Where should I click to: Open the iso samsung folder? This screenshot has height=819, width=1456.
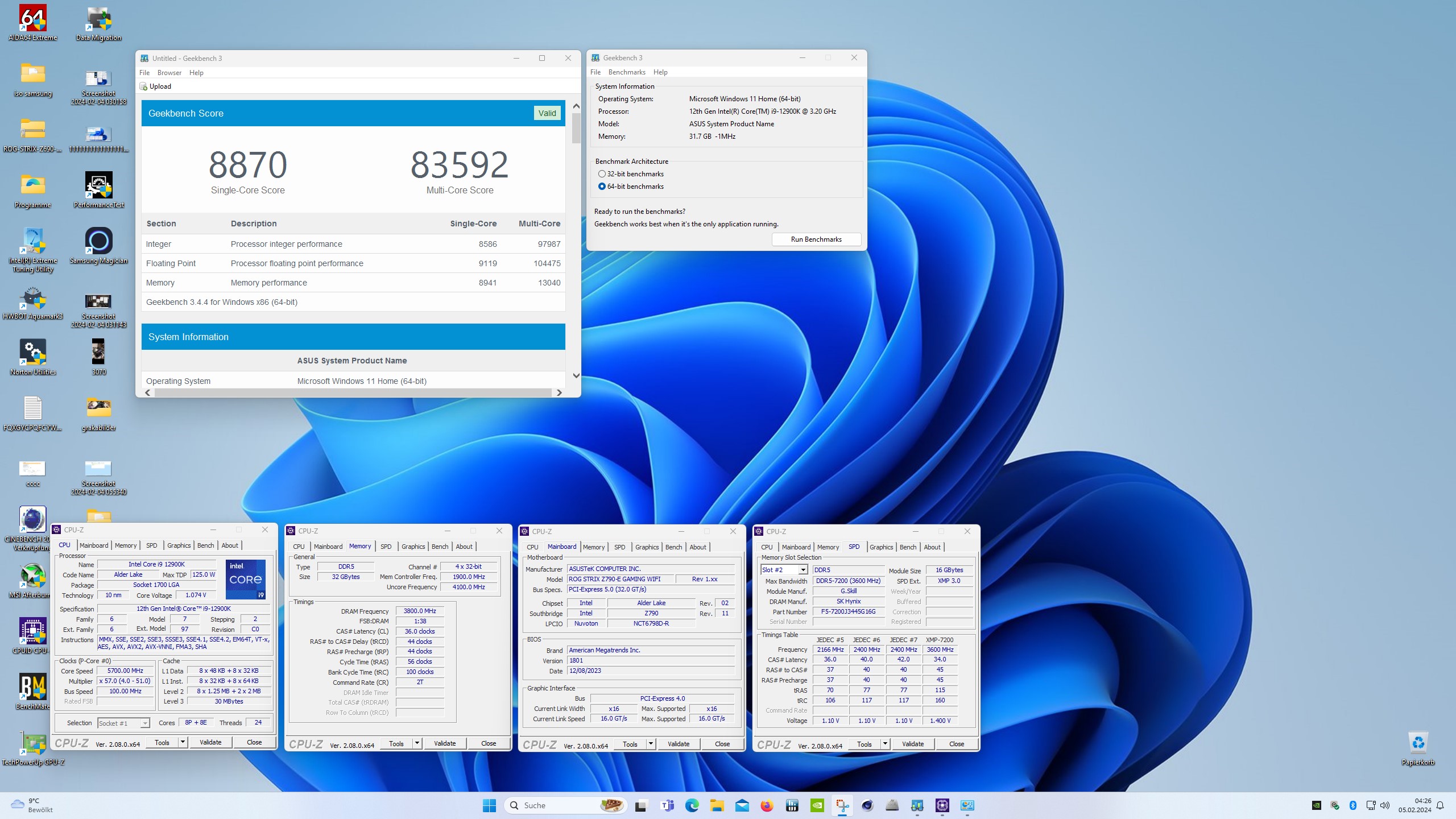click(33, 78)
